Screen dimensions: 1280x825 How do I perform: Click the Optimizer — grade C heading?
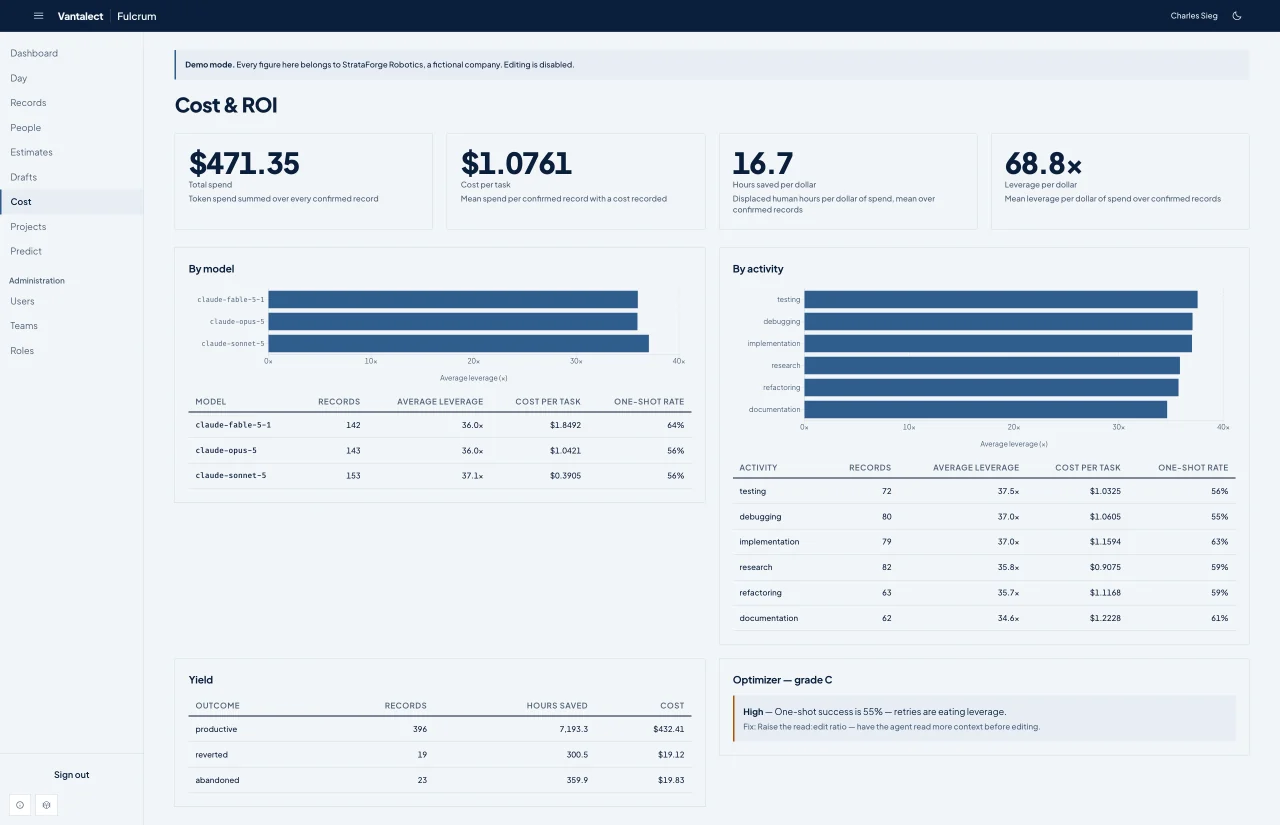[782, 680]
